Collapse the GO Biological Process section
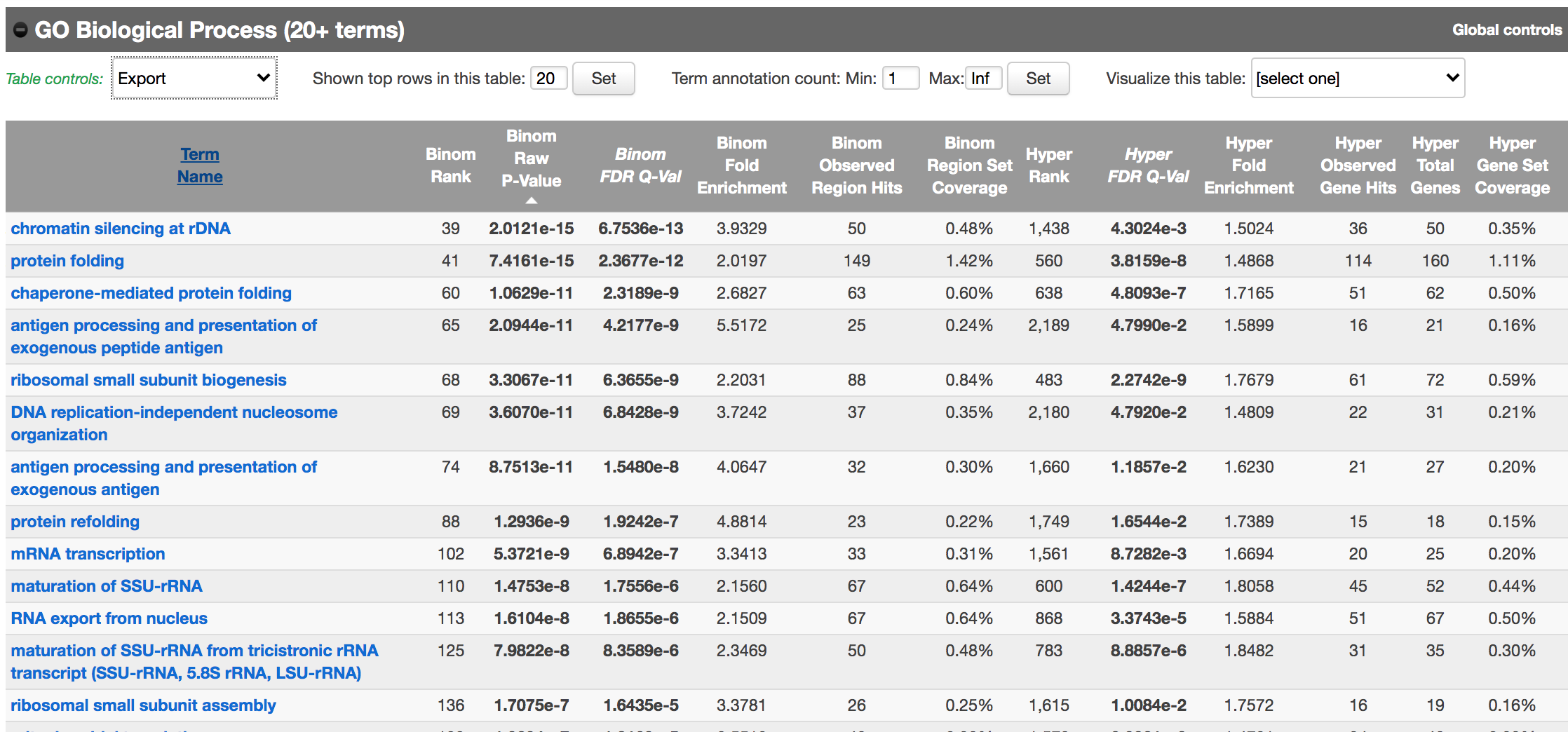 pos(20,30)
